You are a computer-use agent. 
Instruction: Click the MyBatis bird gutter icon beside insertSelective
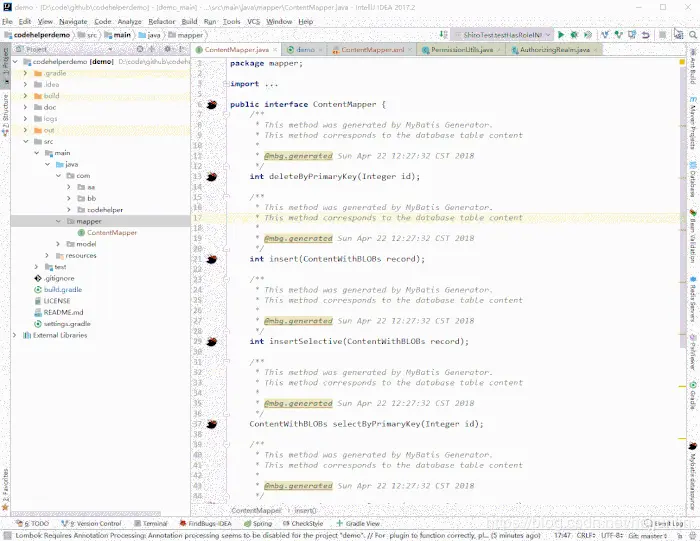coord(212,342)
